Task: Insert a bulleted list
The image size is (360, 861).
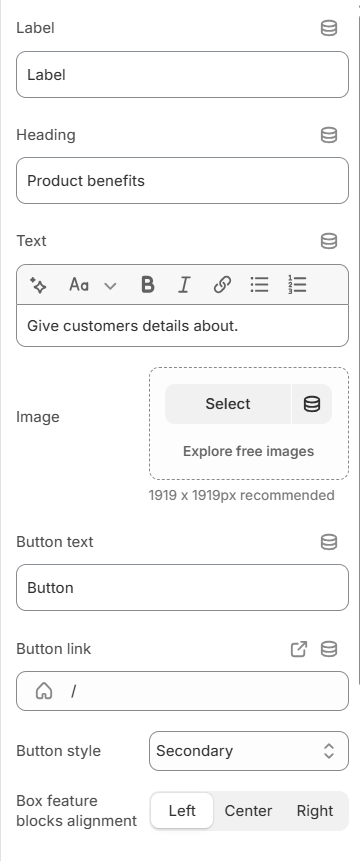Action: click(260, 285)
